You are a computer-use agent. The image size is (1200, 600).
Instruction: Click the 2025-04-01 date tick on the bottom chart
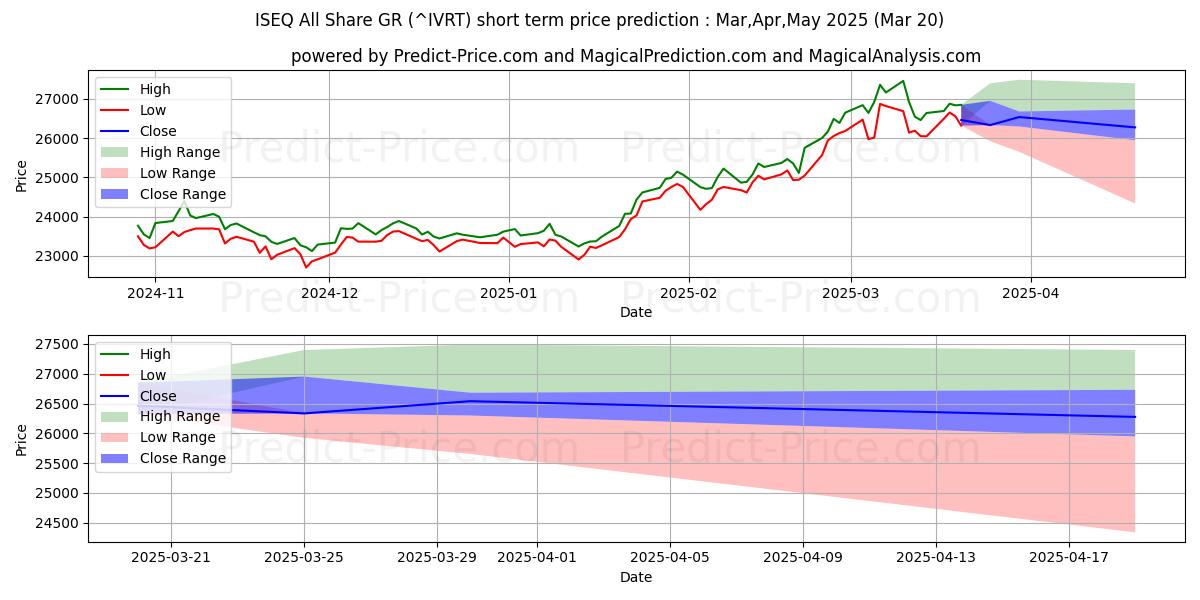point(537,558)
